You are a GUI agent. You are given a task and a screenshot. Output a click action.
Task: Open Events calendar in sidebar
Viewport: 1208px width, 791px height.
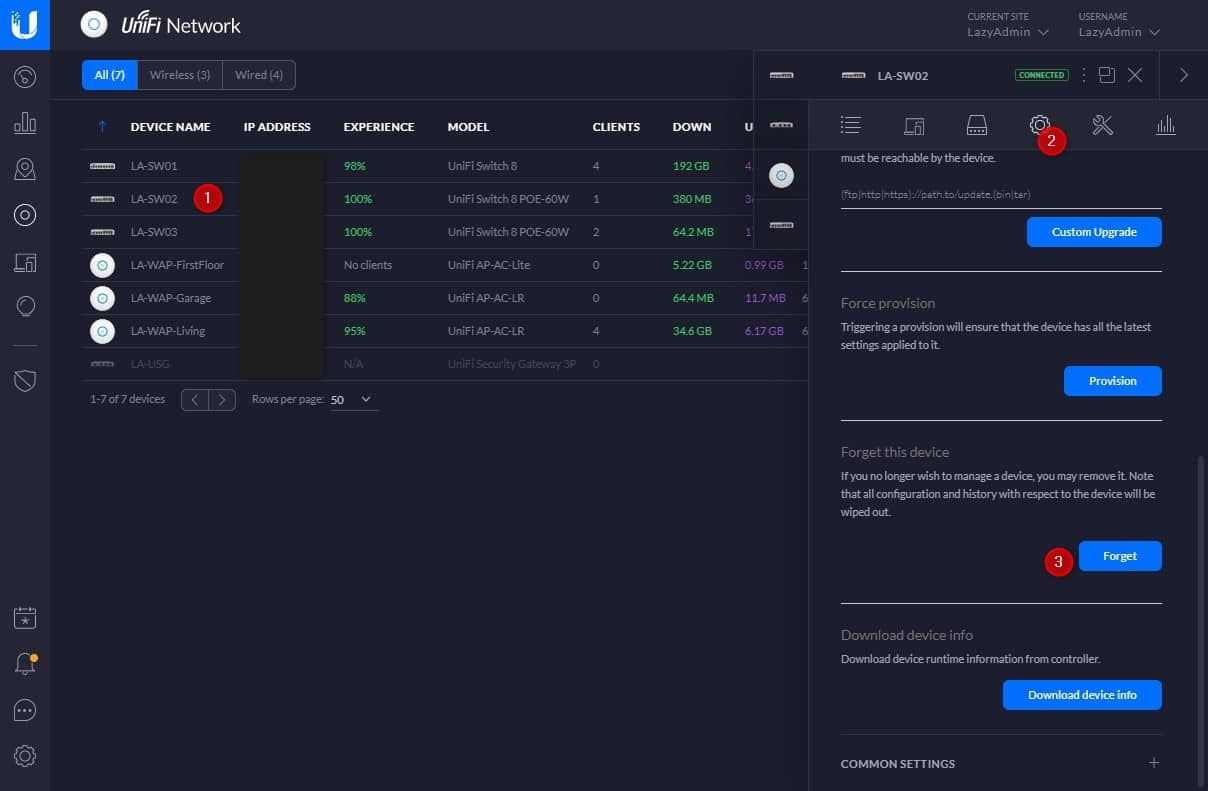(25, 617)
